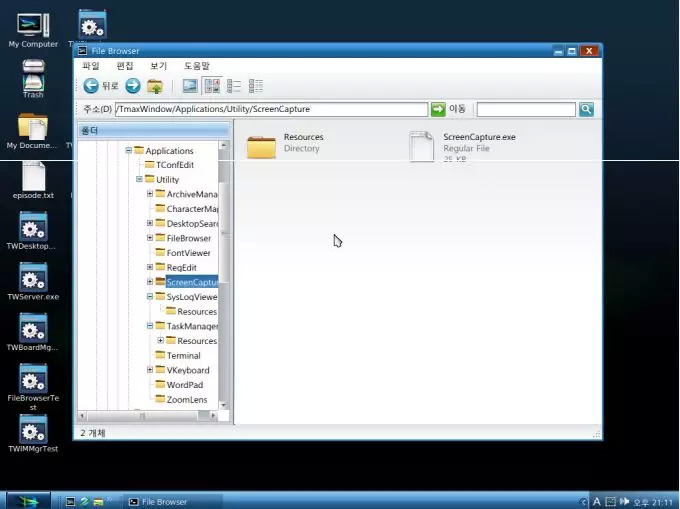Image resolution: width=680 pixels, height=509 pixels.
Task: Switch to list view mode
Action: (234, 86)
